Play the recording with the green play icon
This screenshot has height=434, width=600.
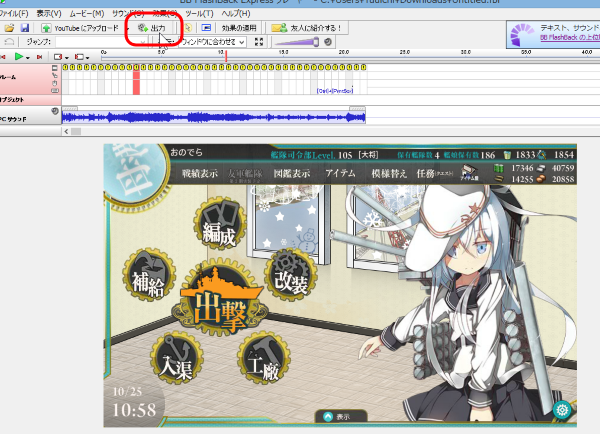[x=18, y=57]
